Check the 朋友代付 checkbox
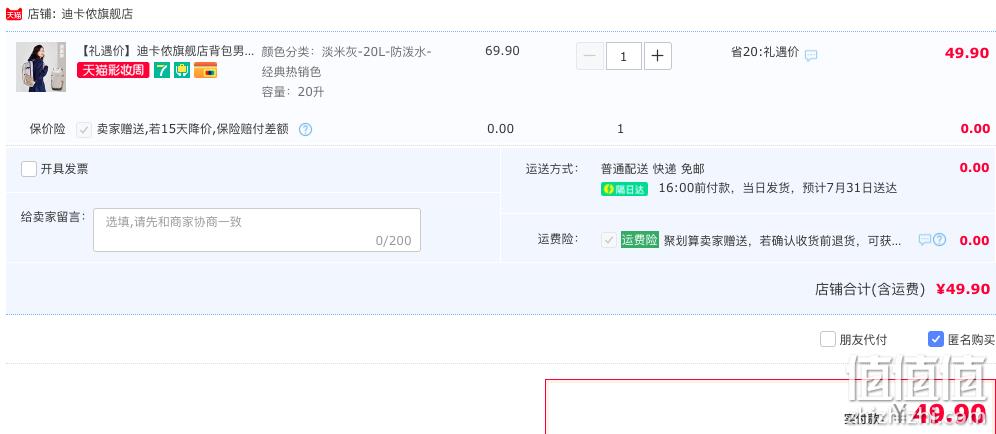Screen dimensions: 996x434 (x=828, y=339)
